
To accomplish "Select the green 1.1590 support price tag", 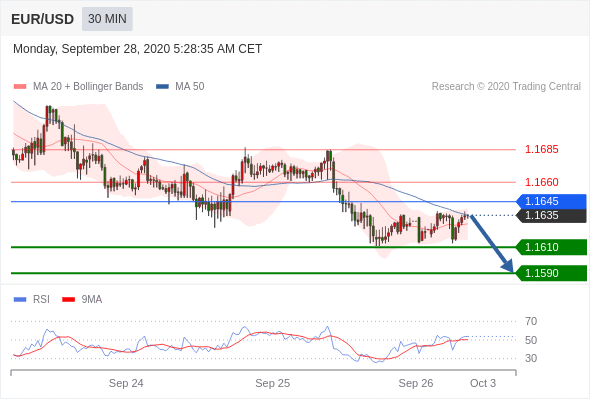I will coord(551,273).
